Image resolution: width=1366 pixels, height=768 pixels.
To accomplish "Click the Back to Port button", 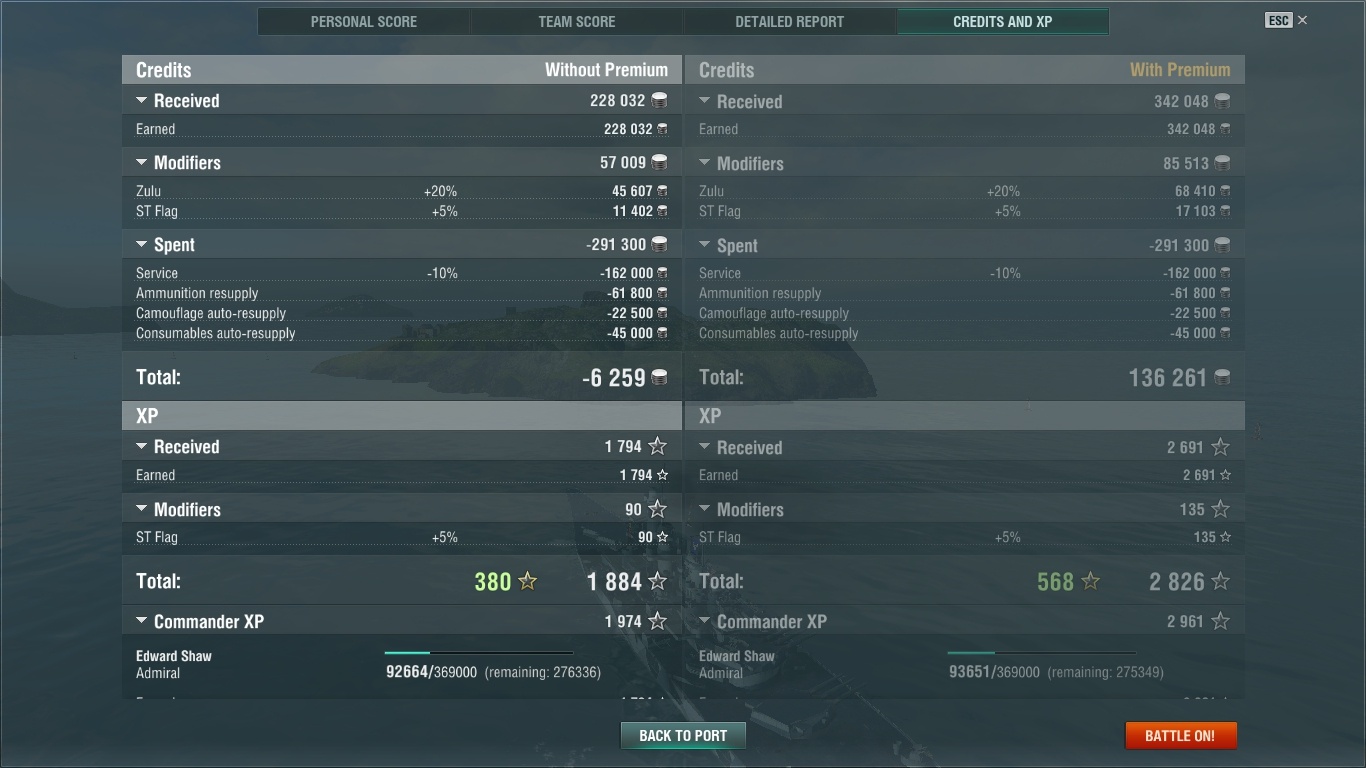I will click(683, 735).
